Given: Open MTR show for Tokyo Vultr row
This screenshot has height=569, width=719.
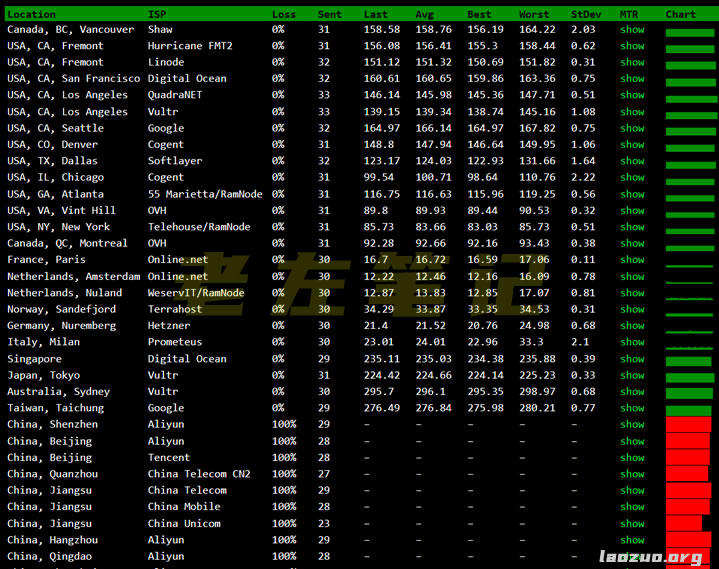Looking at the screenshot, I should point(632,375).
